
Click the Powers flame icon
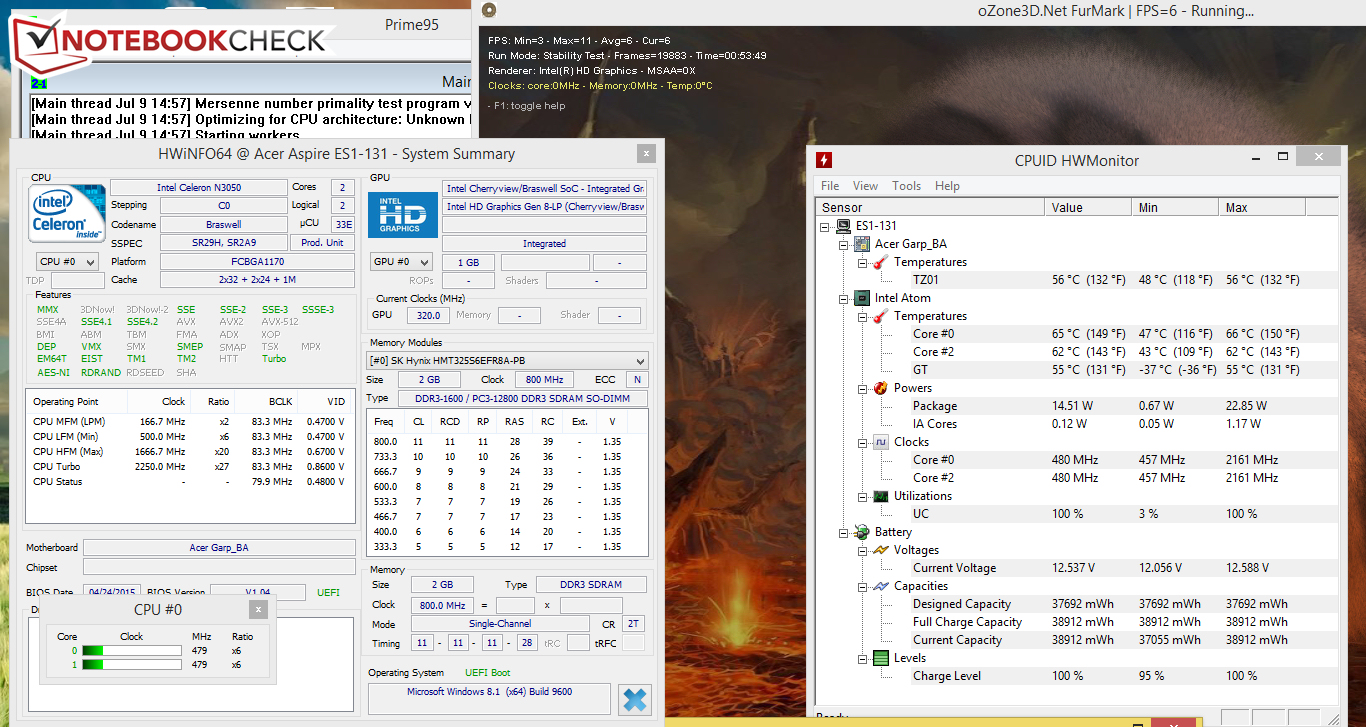point(880,388)
